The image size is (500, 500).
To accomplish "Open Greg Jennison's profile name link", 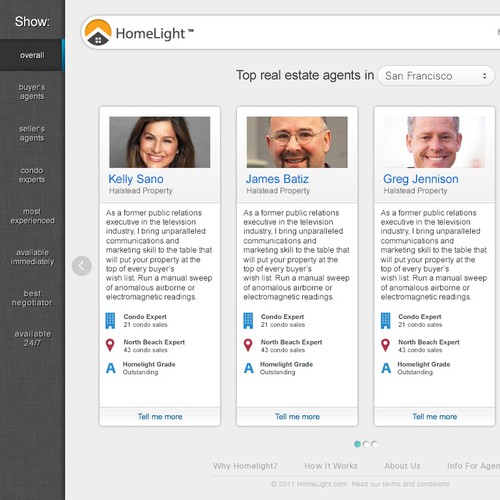I will pyautogui.click(x=421, y=179).
